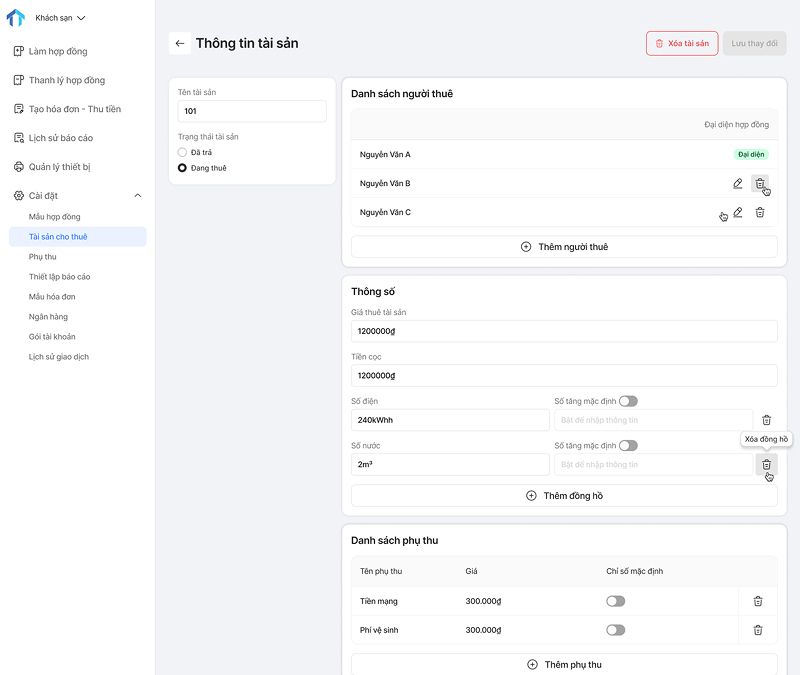
Task: Click the Thêm người thuê button
Action: coord(564,247)
